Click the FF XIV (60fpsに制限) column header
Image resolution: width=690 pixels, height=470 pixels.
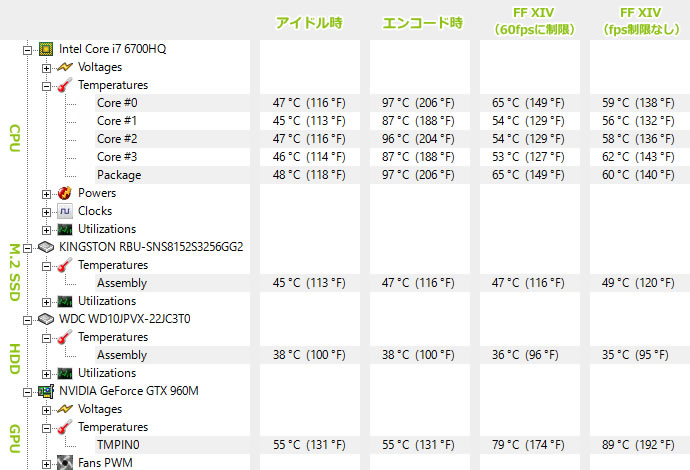(534, 21)
